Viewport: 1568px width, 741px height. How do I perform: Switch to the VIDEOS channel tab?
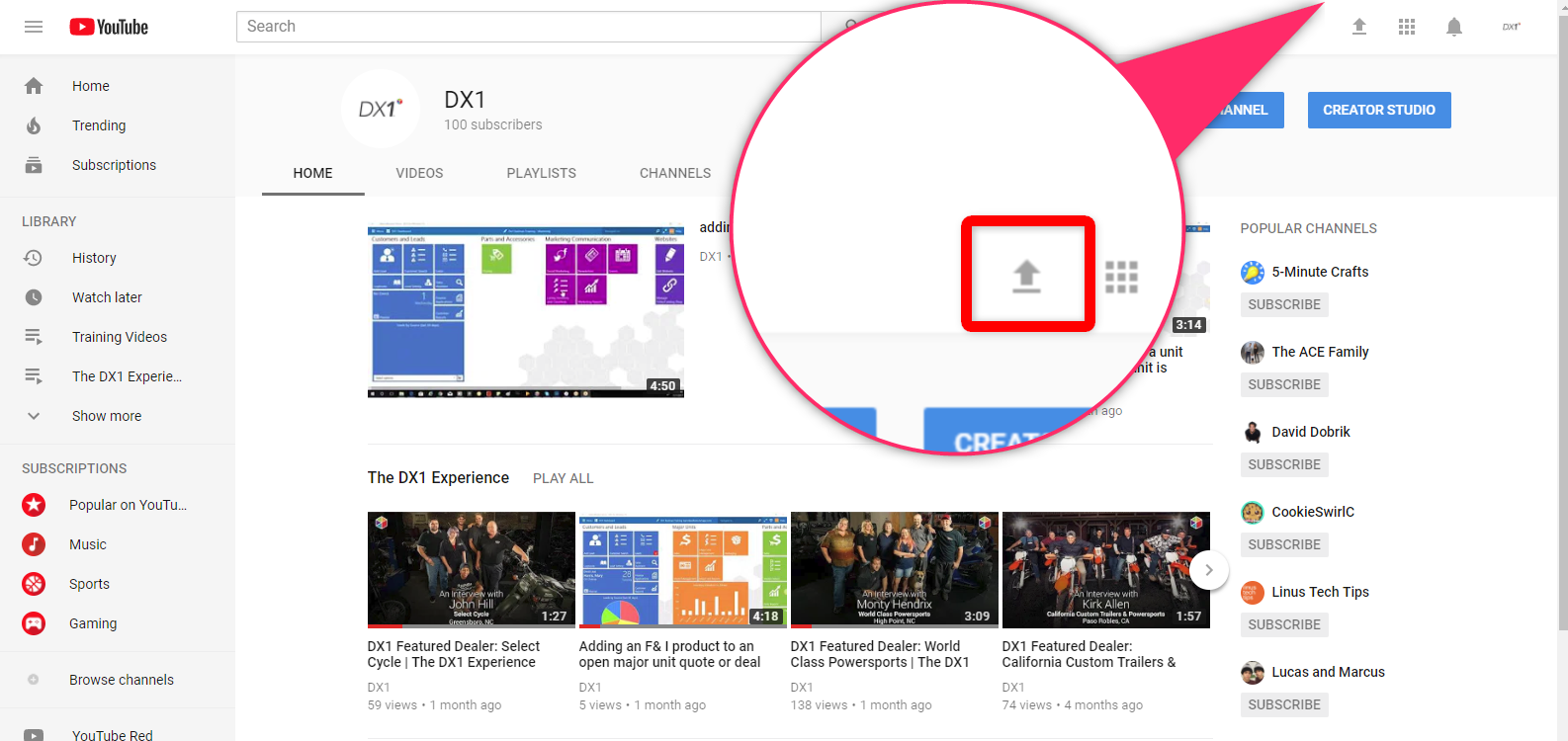419,173
